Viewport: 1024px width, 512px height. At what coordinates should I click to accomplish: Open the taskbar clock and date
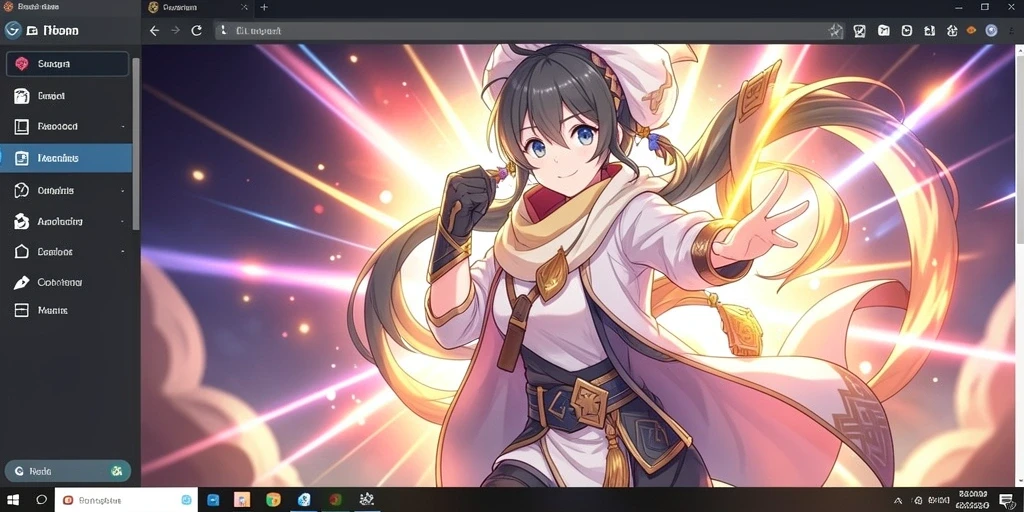tap(973, 500)
